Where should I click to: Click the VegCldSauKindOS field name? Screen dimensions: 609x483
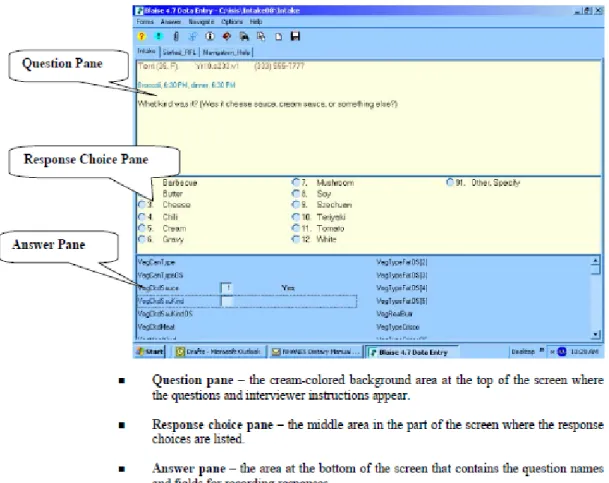tap(165, 314)
